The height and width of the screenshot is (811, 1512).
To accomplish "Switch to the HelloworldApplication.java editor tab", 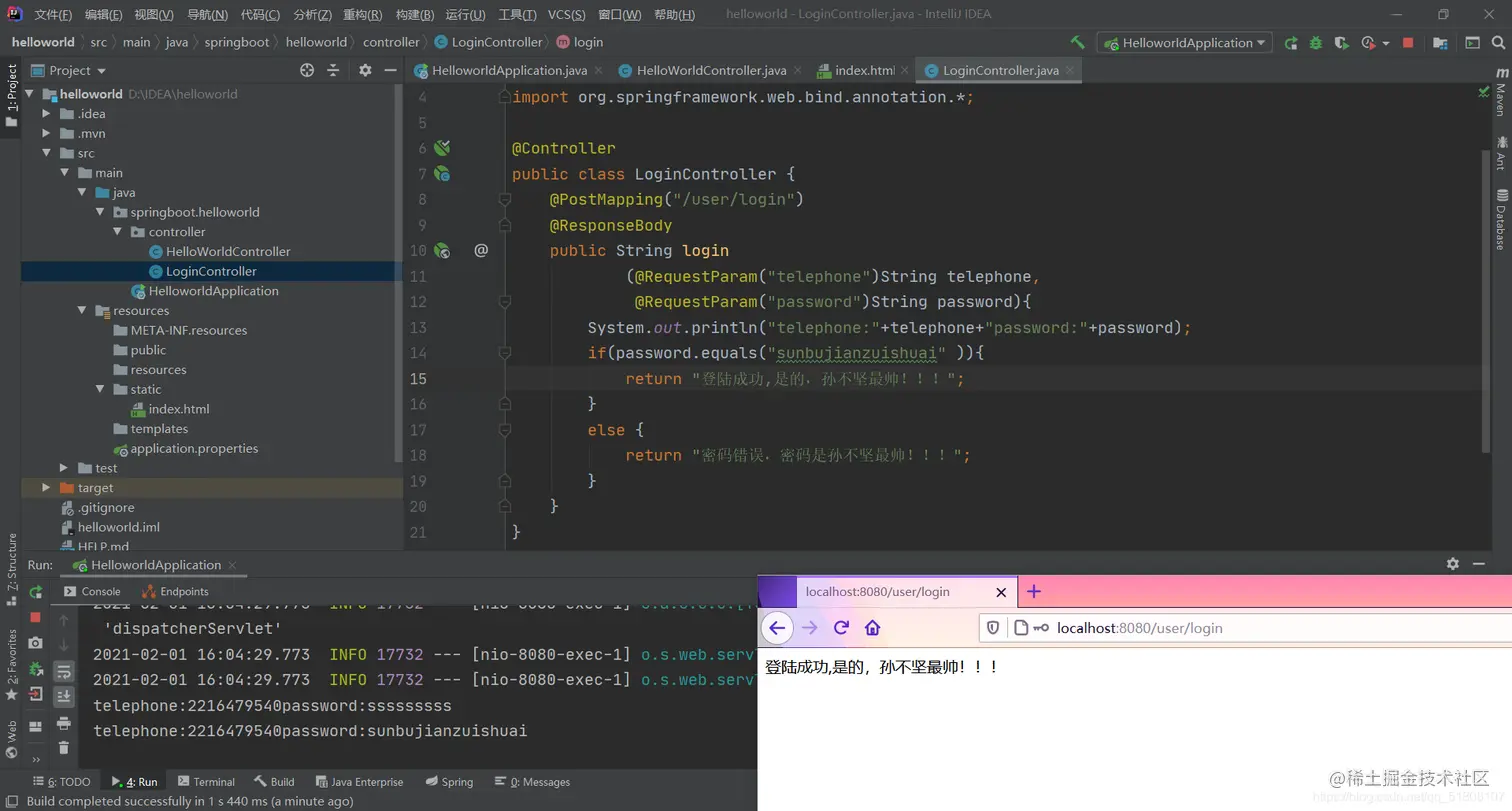I will point(509,71).
